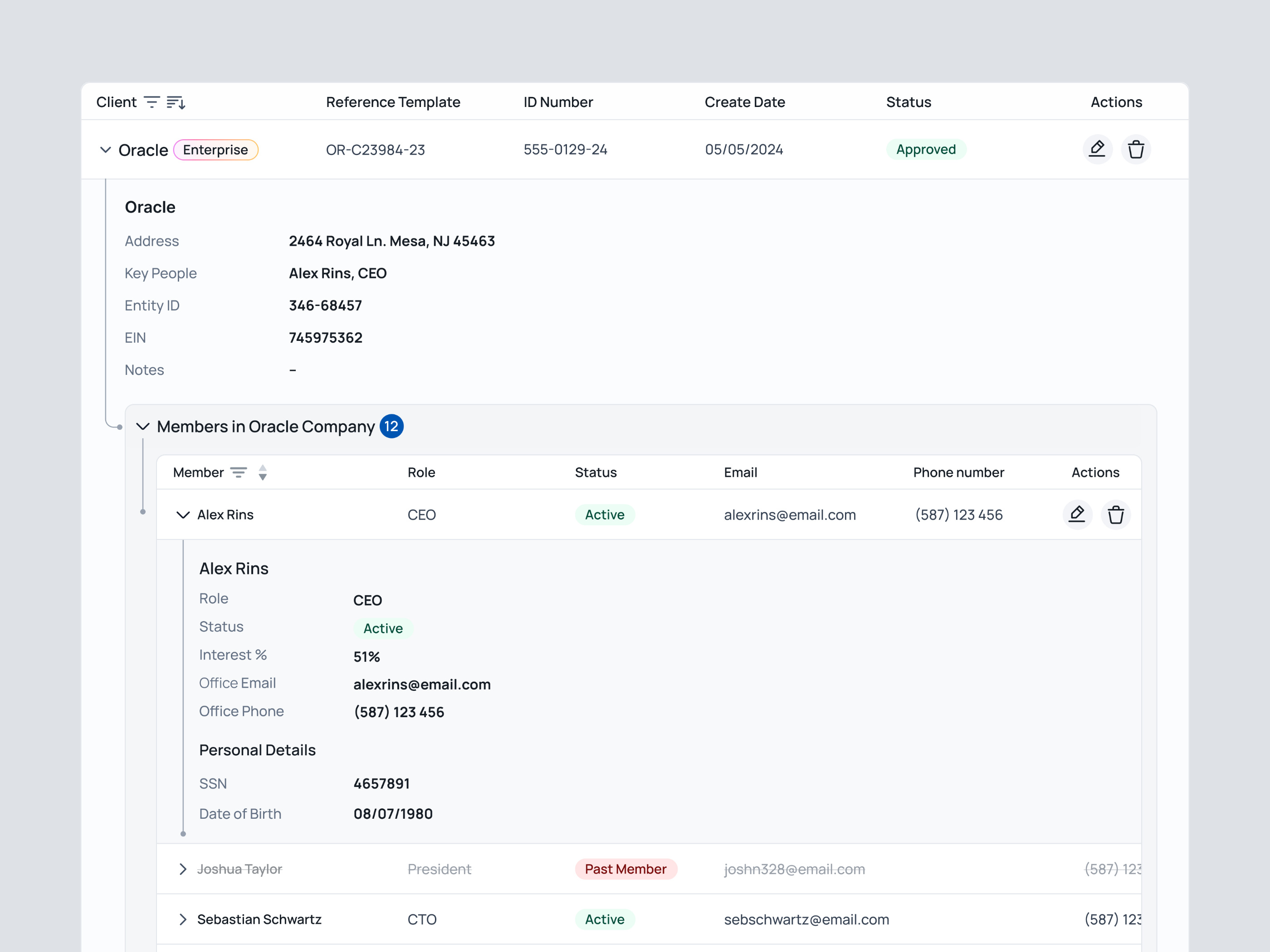Click the trash icon to delete Oracle

[1136, 149]
